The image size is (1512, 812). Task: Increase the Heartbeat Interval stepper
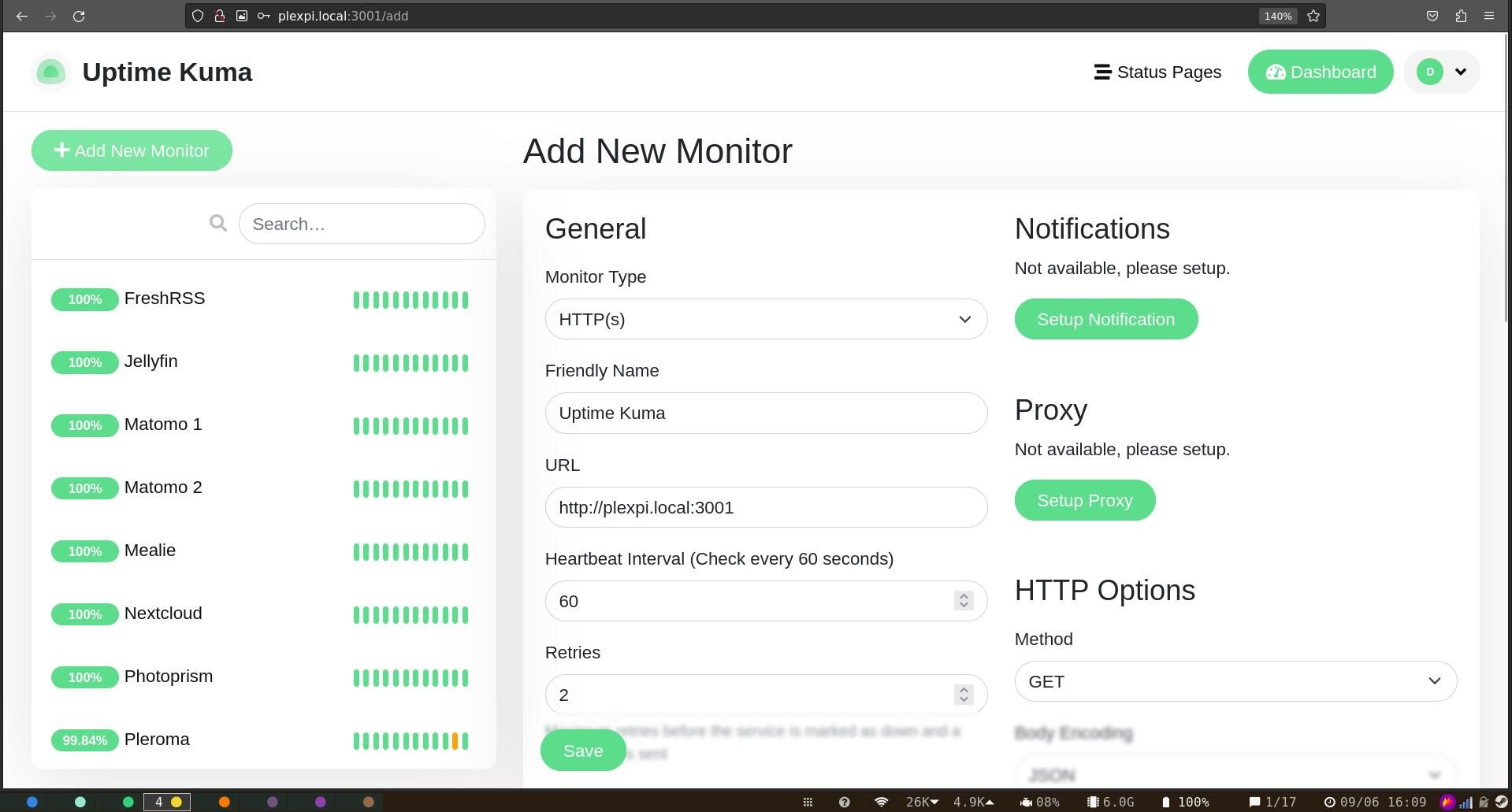pyautogui.click(x=964, y=596)
